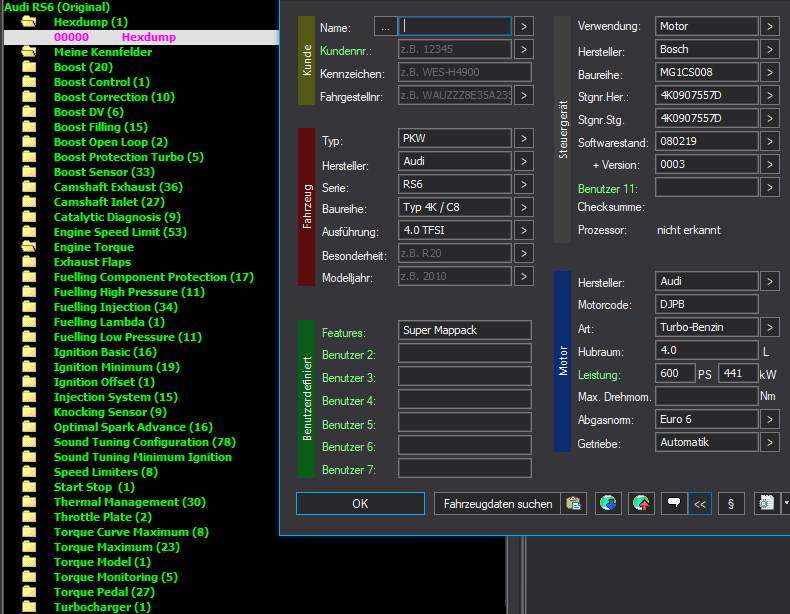The width and height of the screenshot is (790, 614).
Task: Click the globe download icon with blue arrow
Action: pos(608,503)
